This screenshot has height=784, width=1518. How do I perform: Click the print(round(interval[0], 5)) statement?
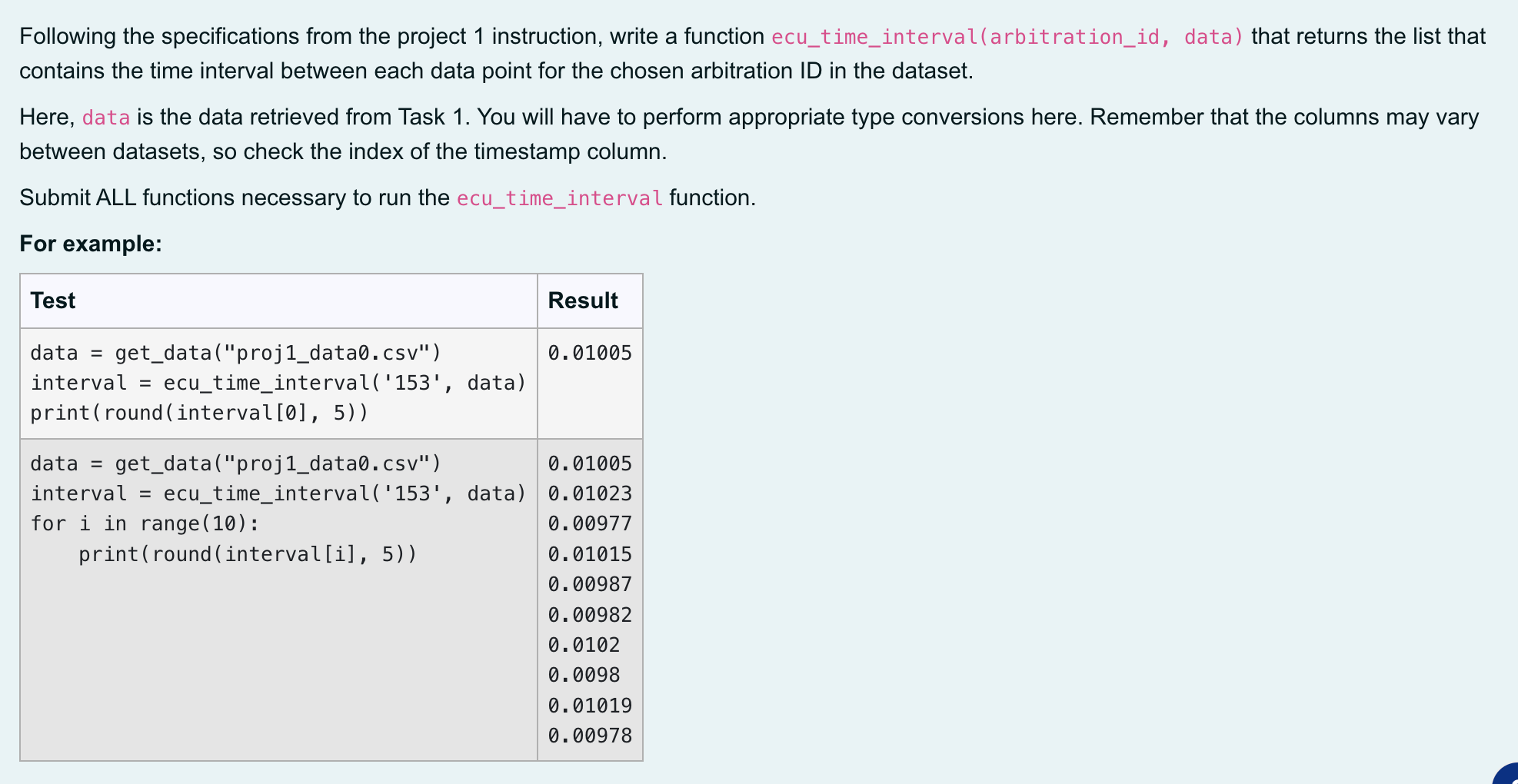(x=199, y=413)
